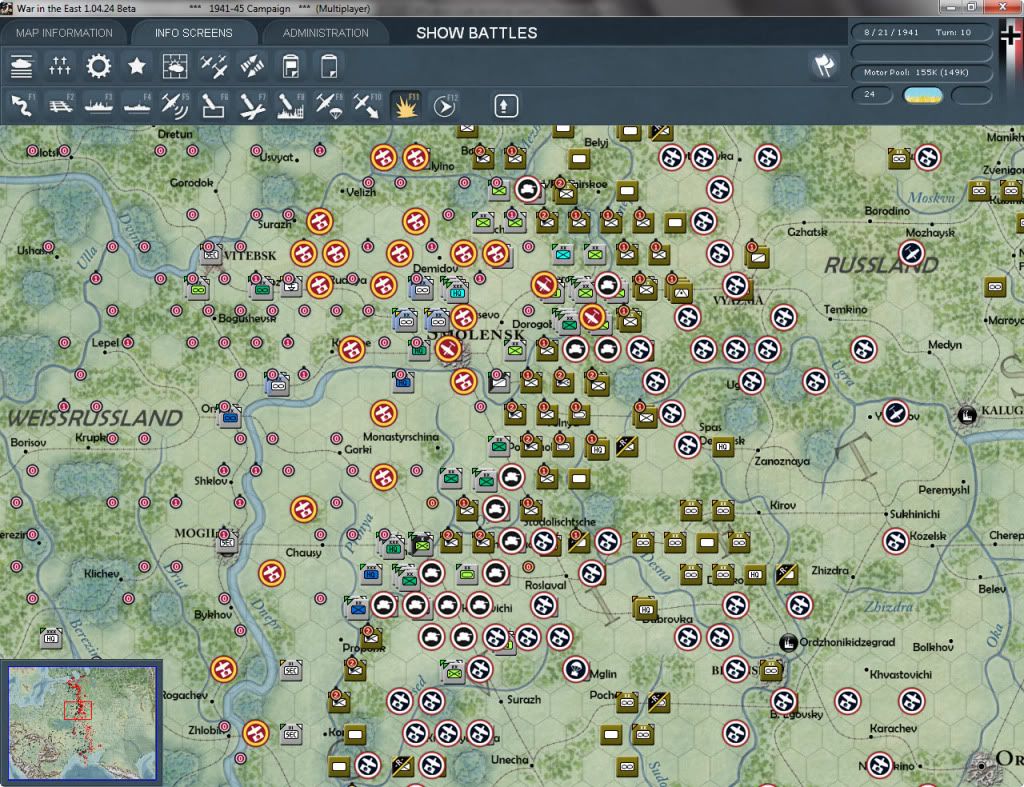Image resolution: width=1024 pixels, height=787 pixels.
Task: Open the blank logbook icon
Action: (328, 66)
